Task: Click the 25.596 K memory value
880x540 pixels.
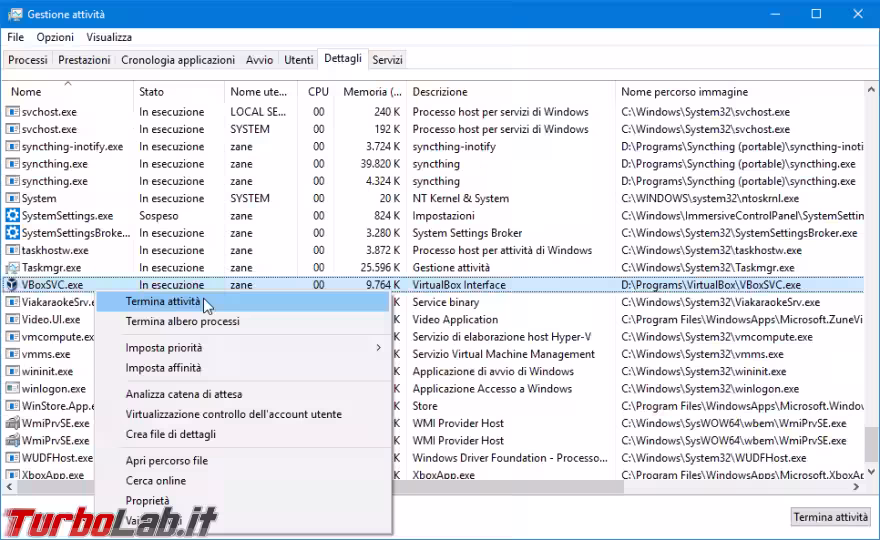Action: [x=380, y=268]
